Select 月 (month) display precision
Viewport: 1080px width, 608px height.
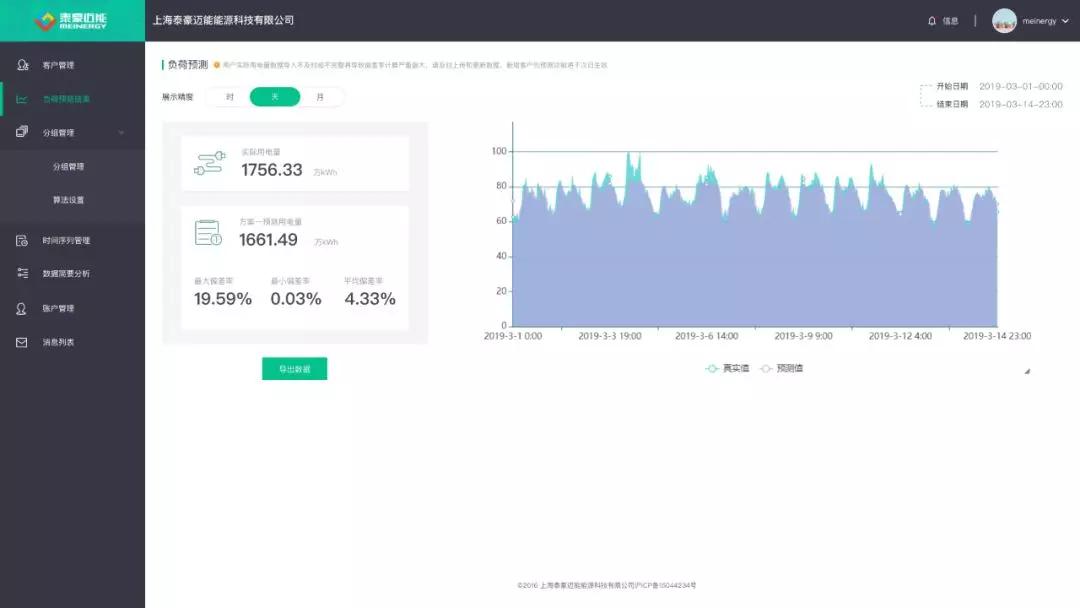pos(320,97)
